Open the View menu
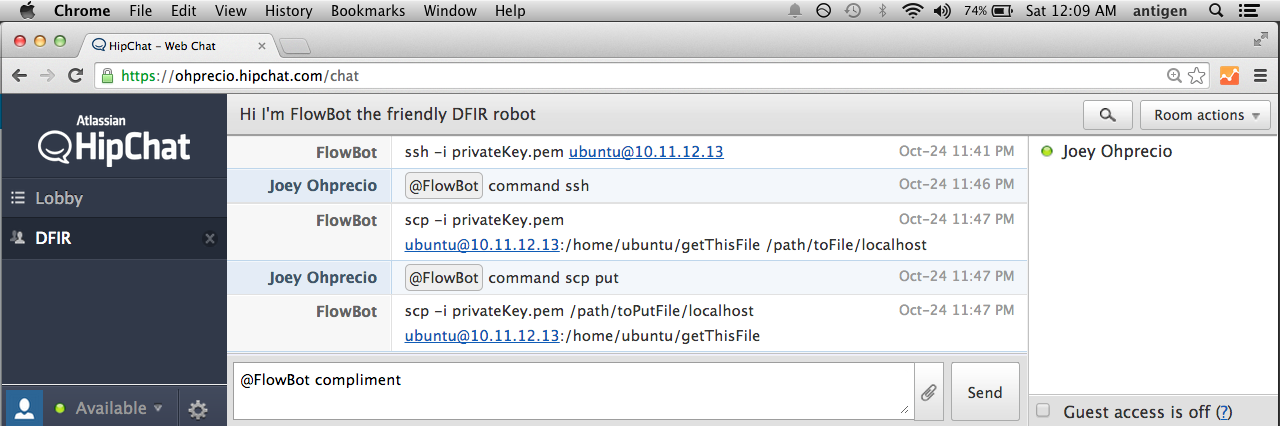 [x=231, y=11]
